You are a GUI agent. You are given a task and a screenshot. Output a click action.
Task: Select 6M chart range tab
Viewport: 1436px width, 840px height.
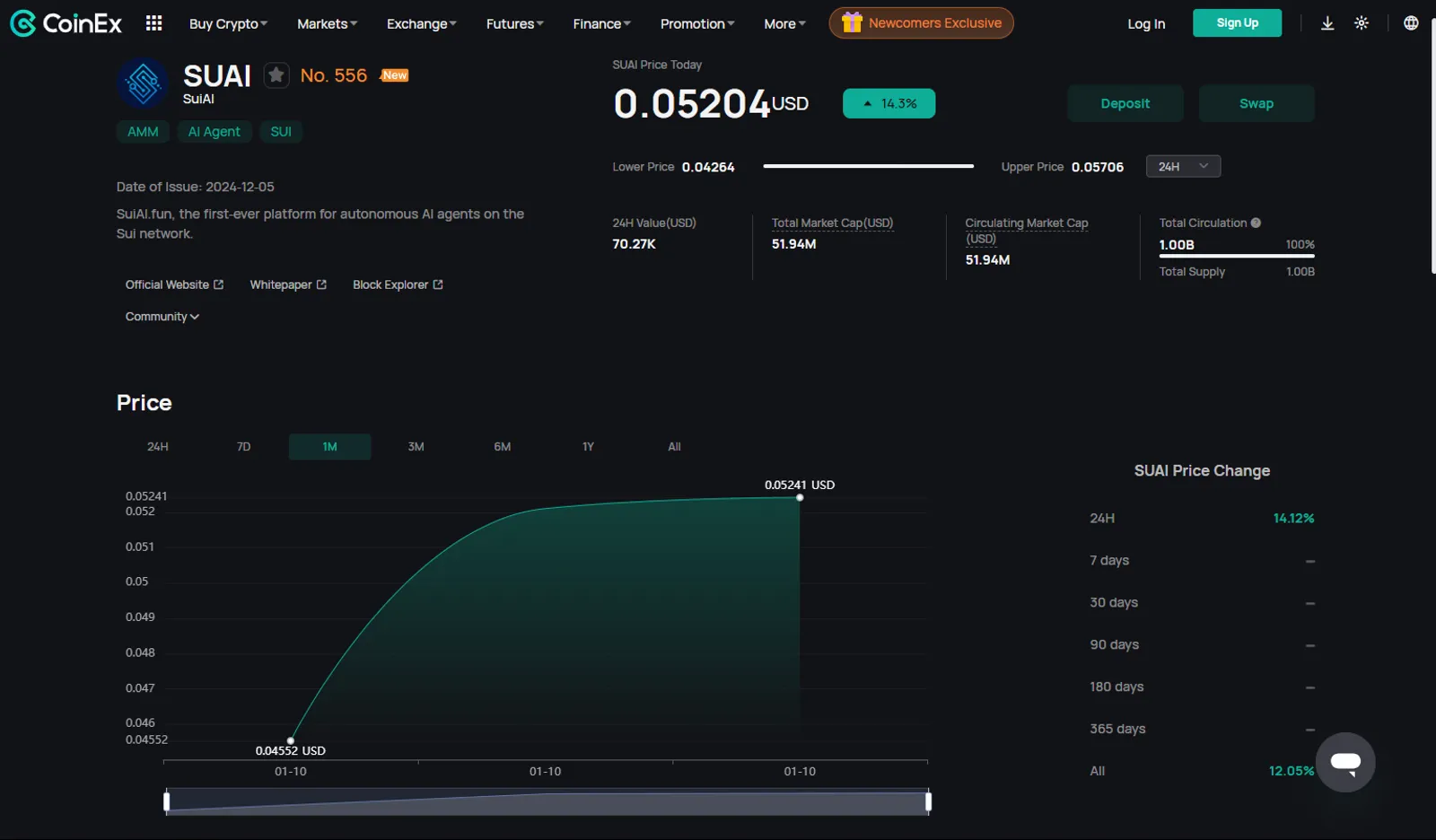click(x=503, y=447)
